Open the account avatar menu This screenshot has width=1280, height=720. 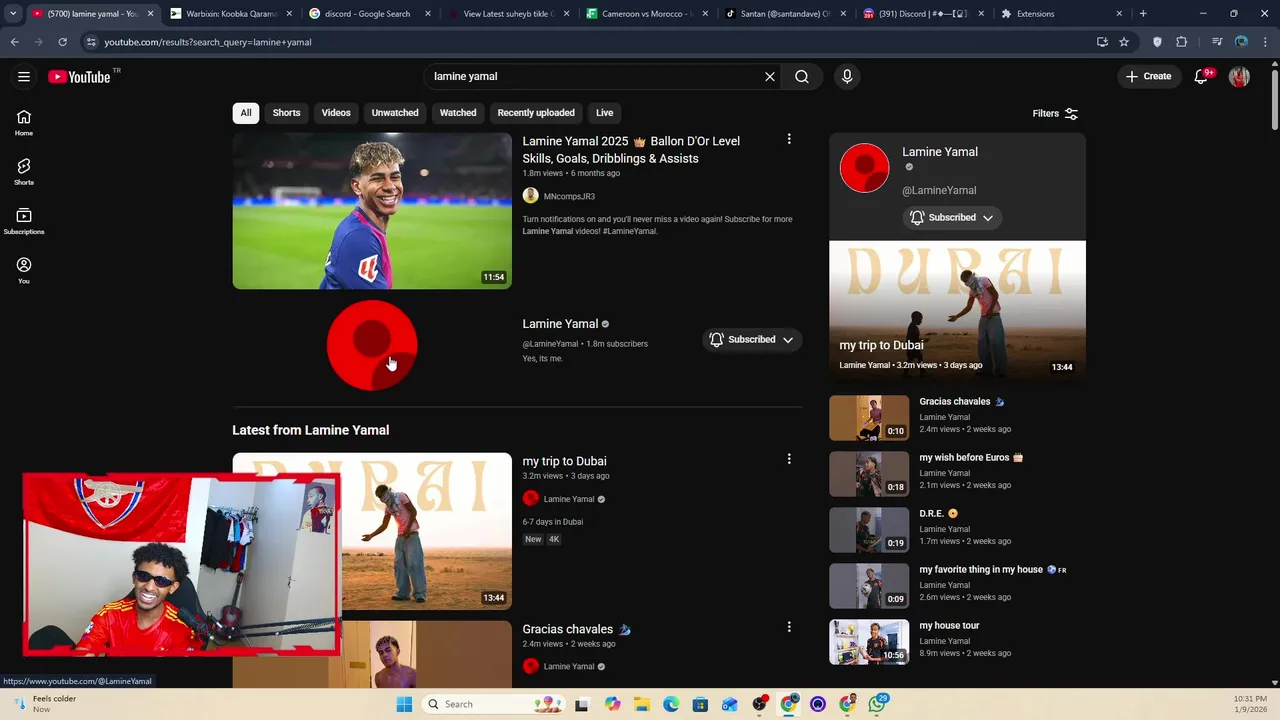pyautogui.click(x=1239, y=77)
